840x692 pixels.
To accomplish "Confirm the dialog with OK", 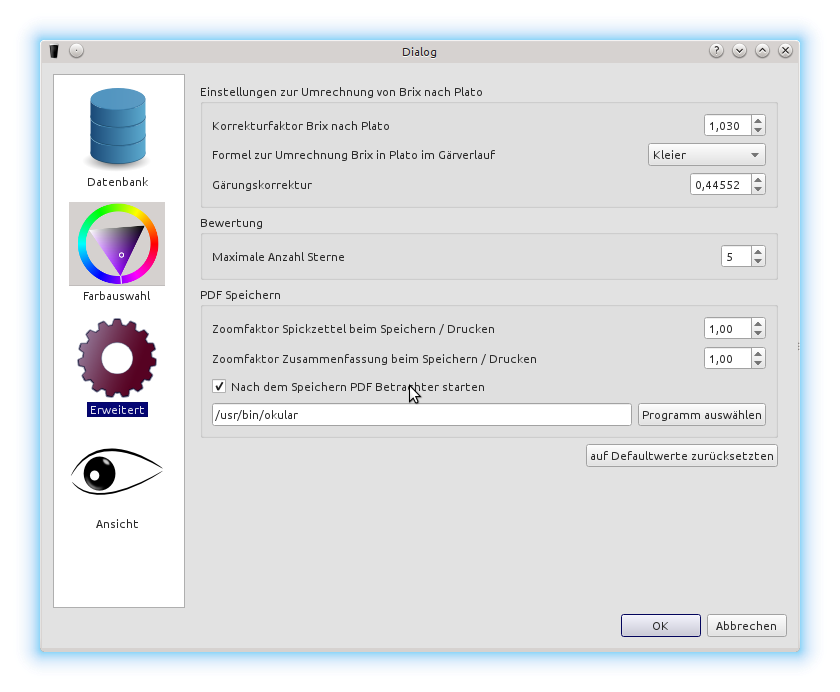I will 660,626.
